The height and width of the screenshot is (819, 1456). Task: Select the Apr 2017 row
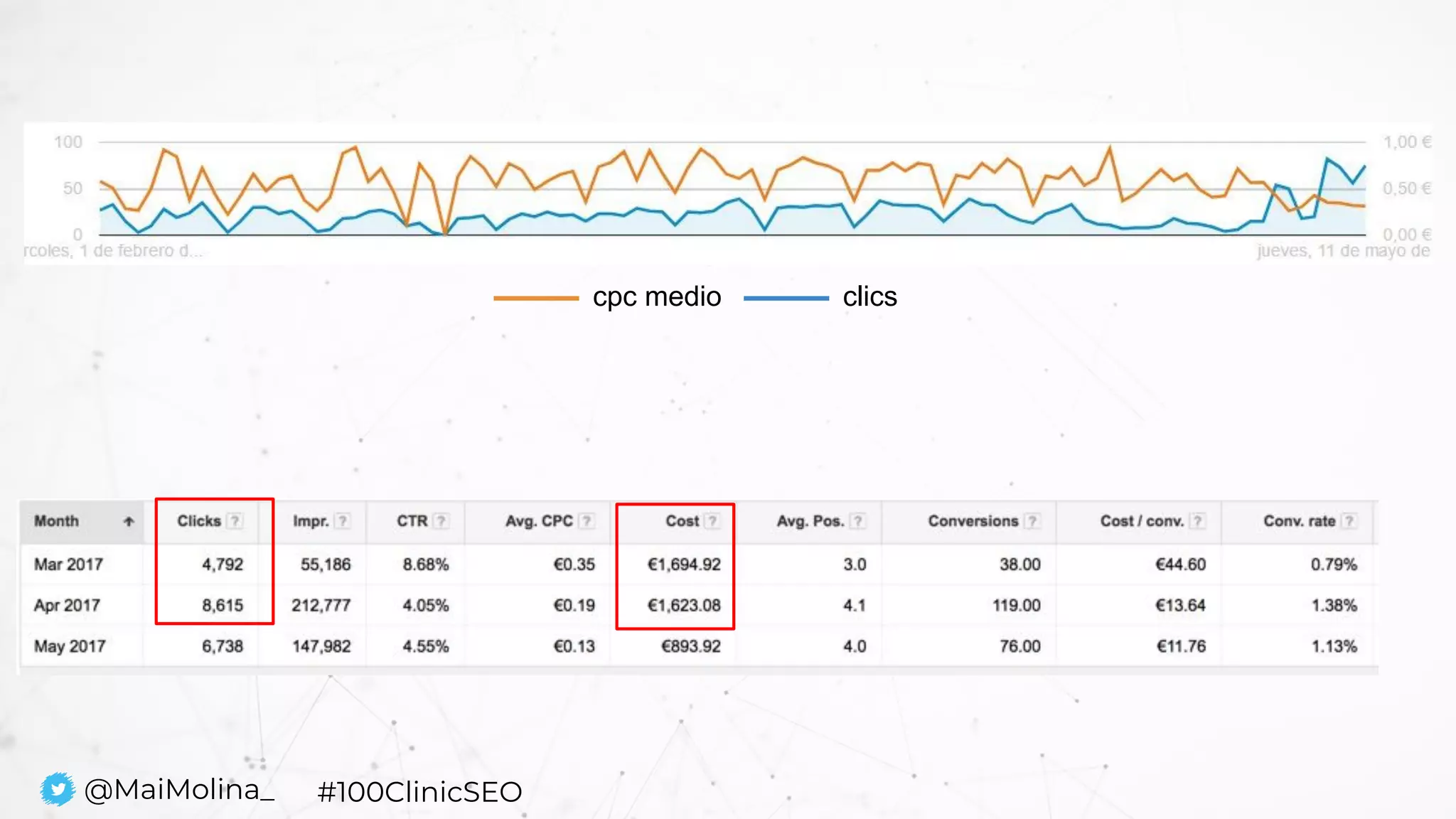67,606
